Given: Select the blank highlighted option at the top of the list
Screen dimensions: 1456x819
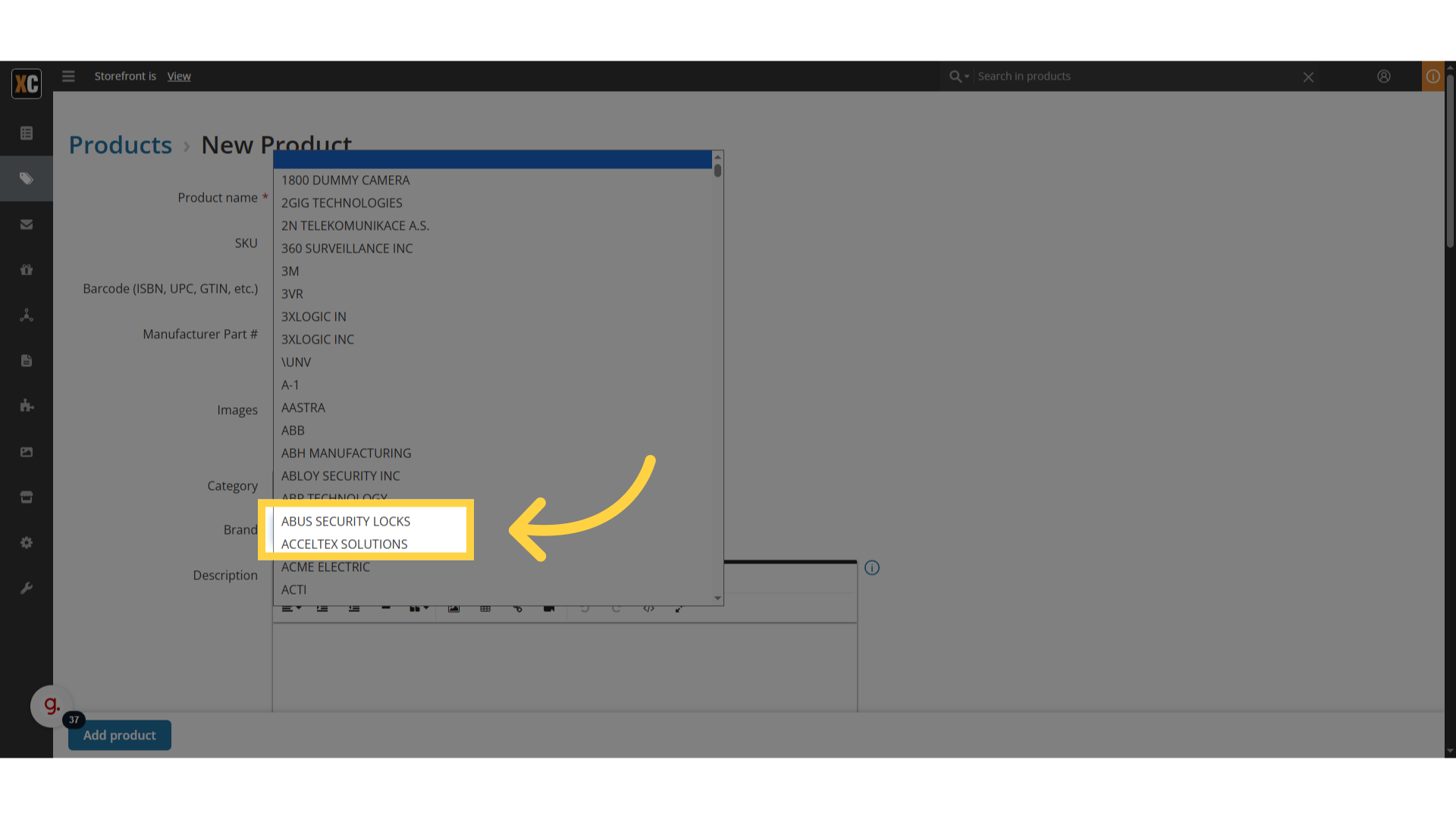Looking at the screenshot, I should tap(493, 159).
